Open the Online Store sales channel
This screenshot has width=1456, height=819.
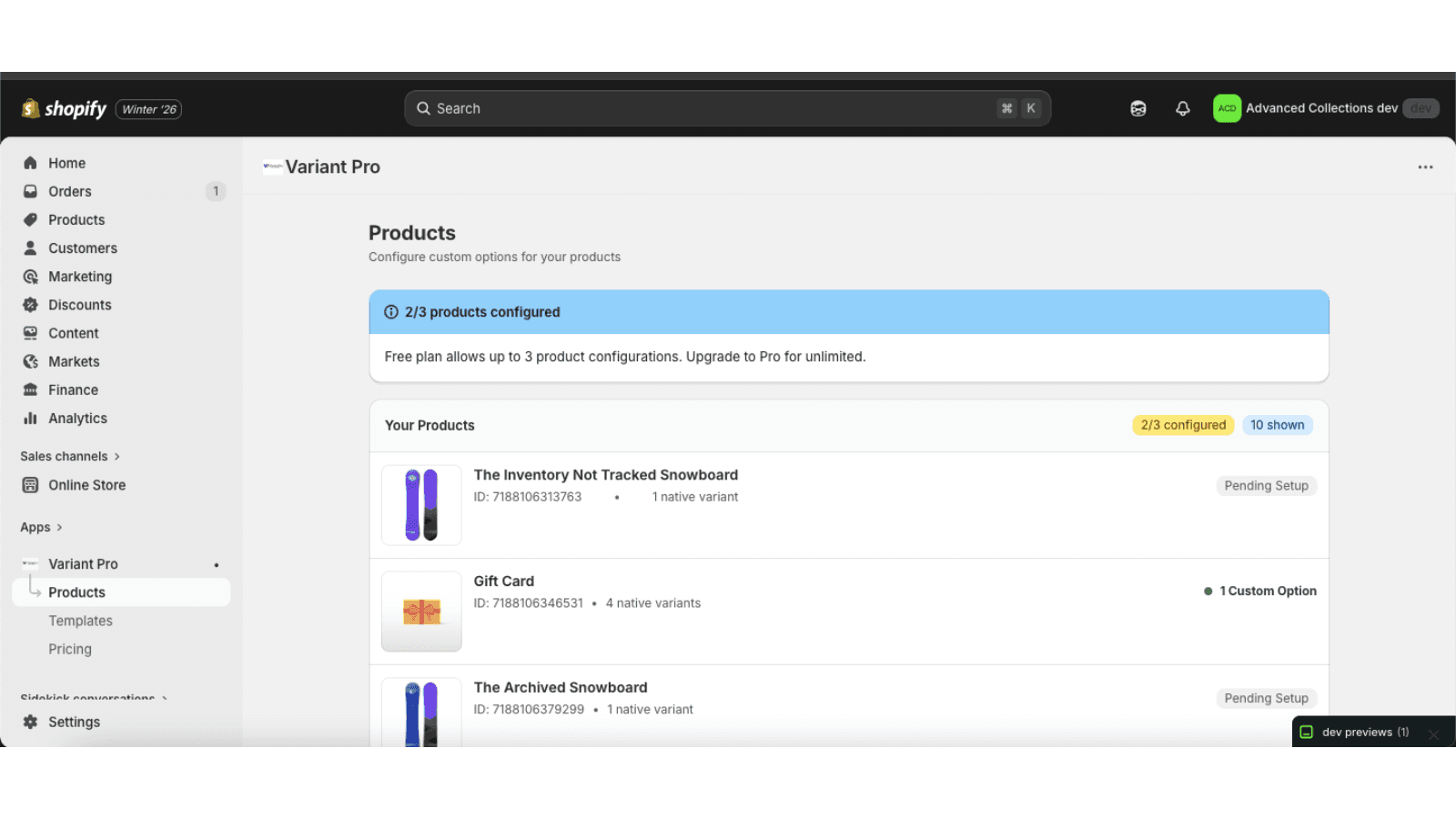tap(86, 485)
